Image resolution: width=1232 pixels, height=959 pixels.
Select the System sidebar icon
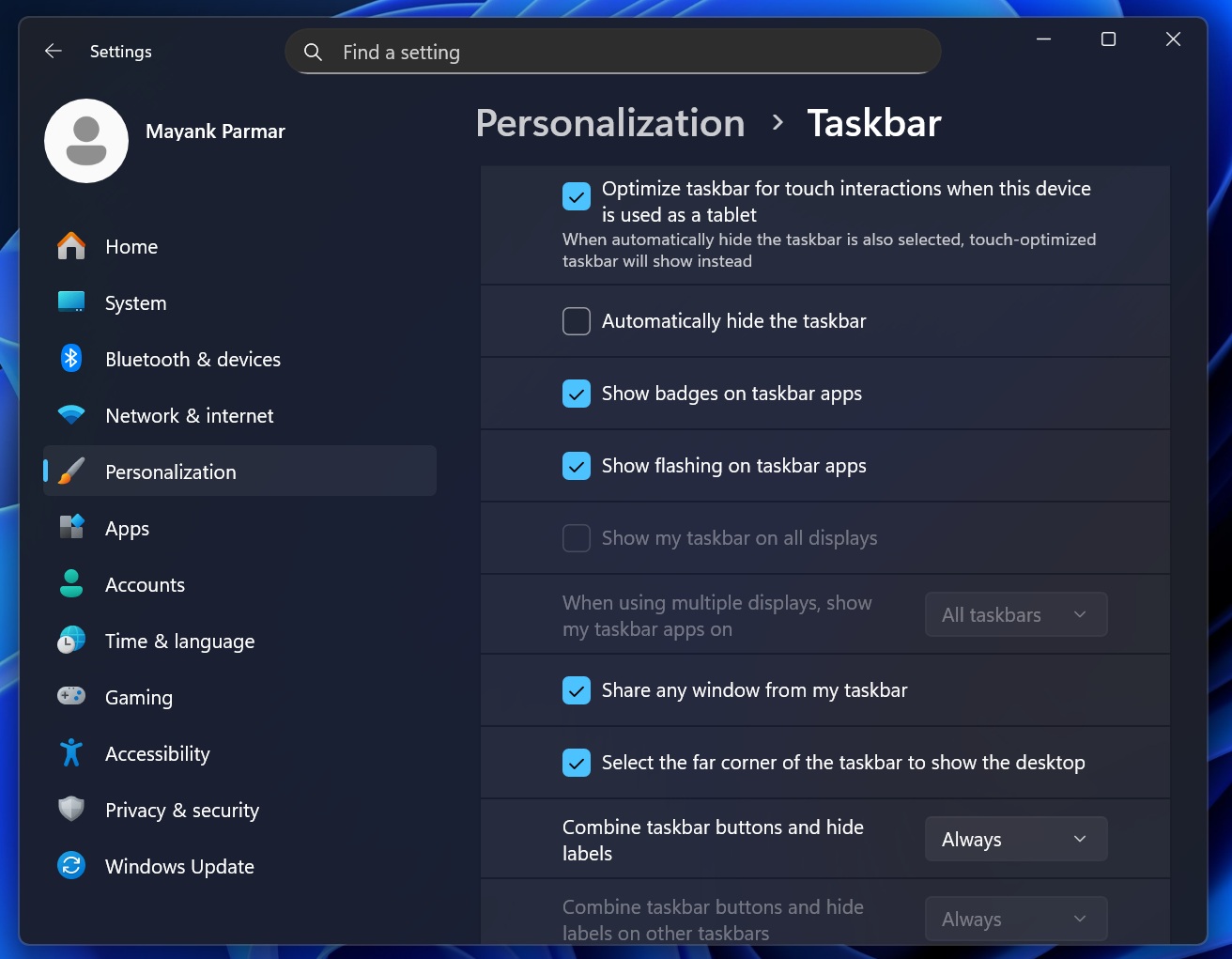tap(70, 302)
